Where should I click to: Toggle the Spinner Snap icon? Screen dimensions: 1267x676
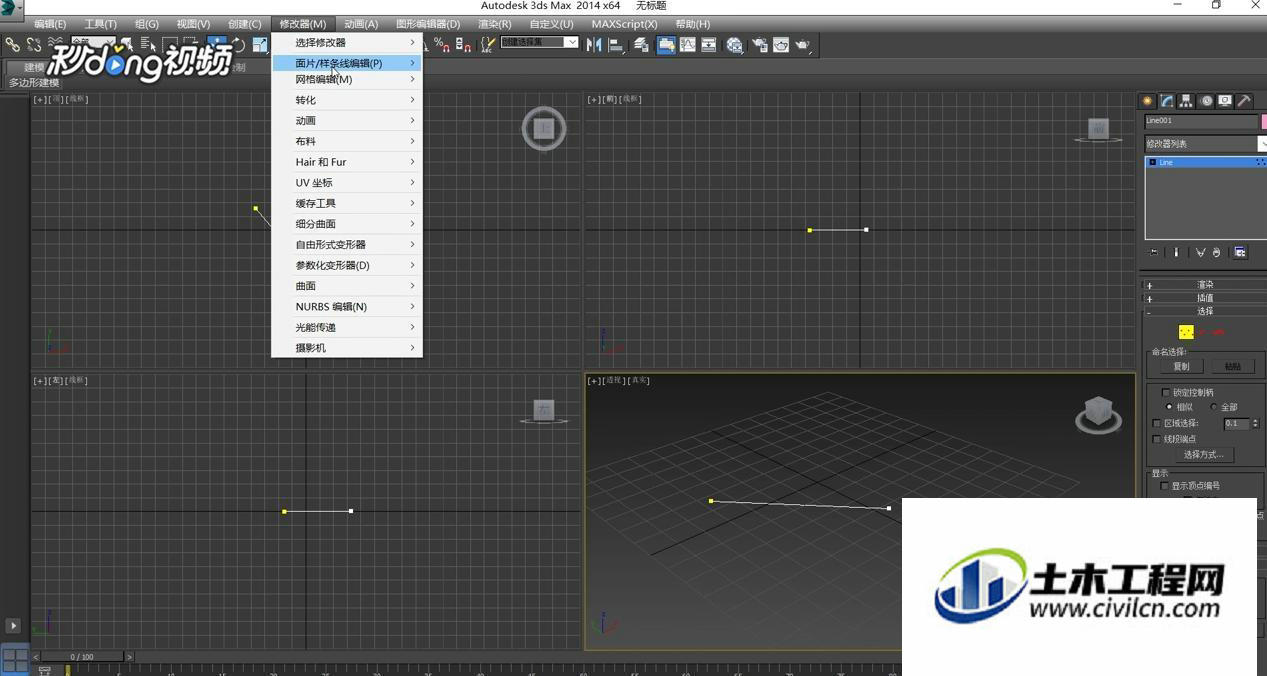[x=465, y=44]
